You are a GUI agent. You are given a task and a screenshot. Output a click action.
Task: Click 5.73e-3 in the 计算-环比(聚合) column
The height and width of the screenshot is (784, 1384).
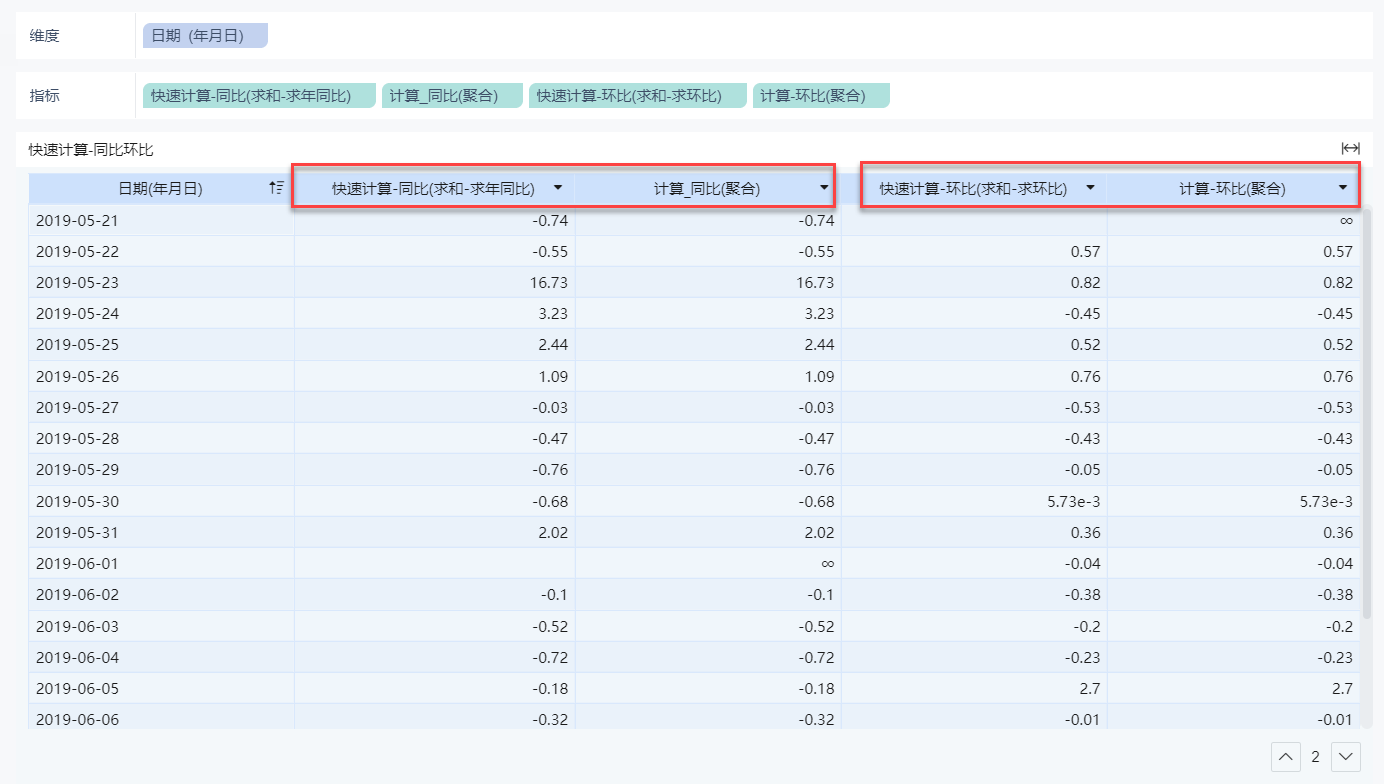pyautogui.click(x=1326, y=501)
